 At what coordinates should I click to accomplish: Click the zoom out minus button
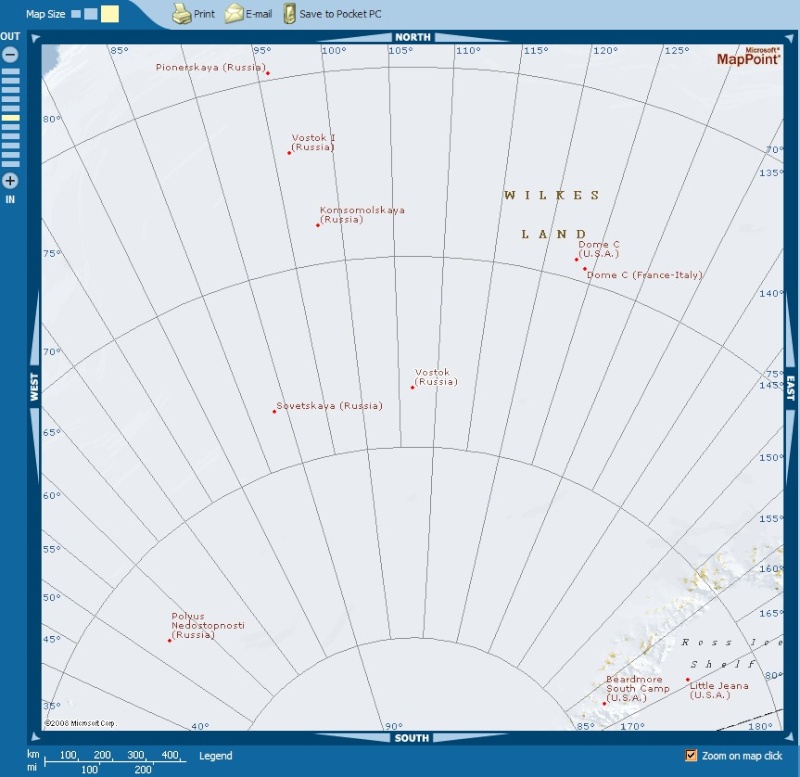pyautogui.click(x=10, y=55)
